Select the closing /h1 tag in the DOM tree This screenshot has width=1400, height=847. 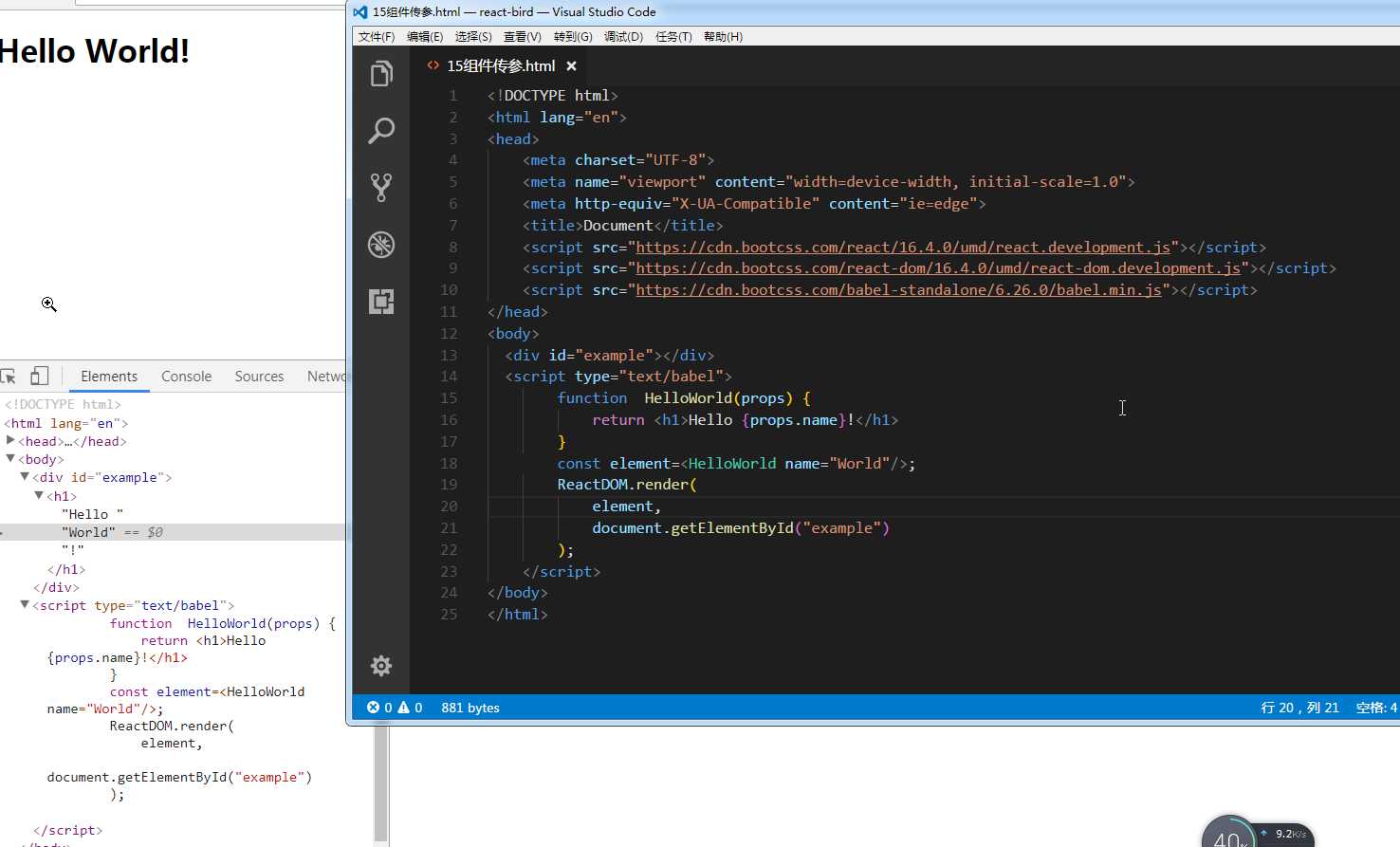tap(66, 569)
